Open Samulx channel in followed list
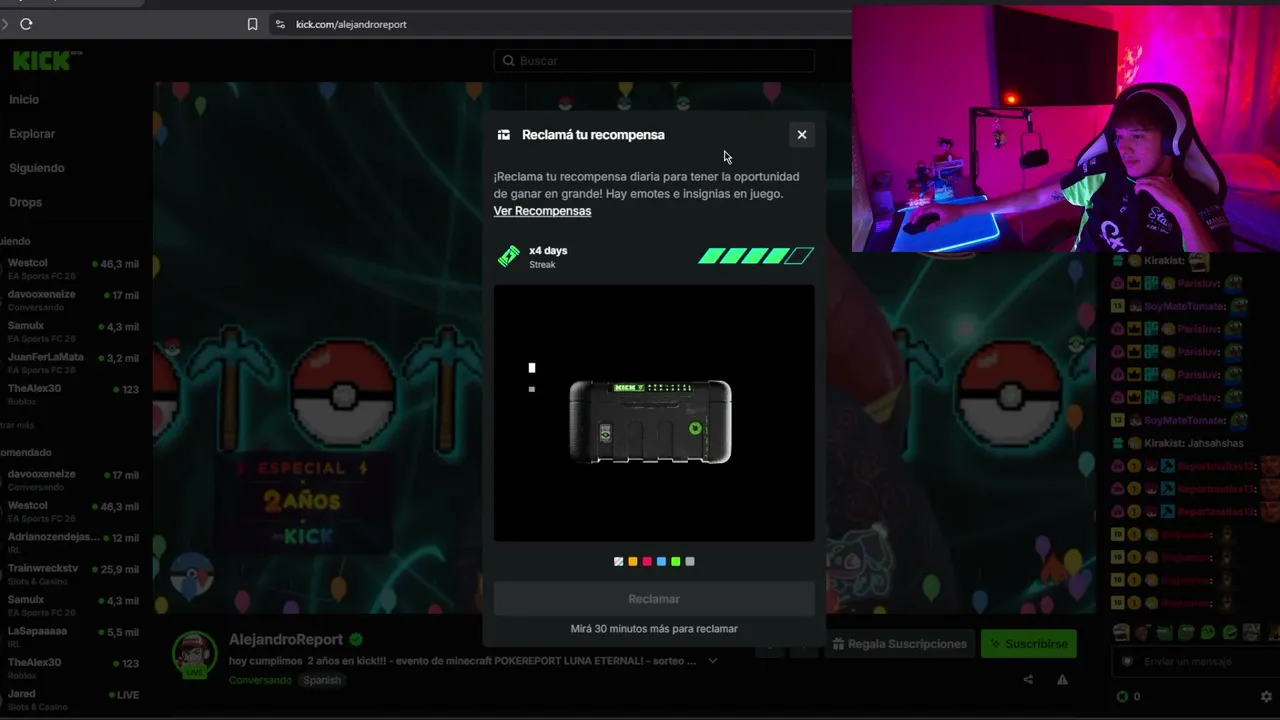This screenshot has height=720, width=1280. (72, 331)
